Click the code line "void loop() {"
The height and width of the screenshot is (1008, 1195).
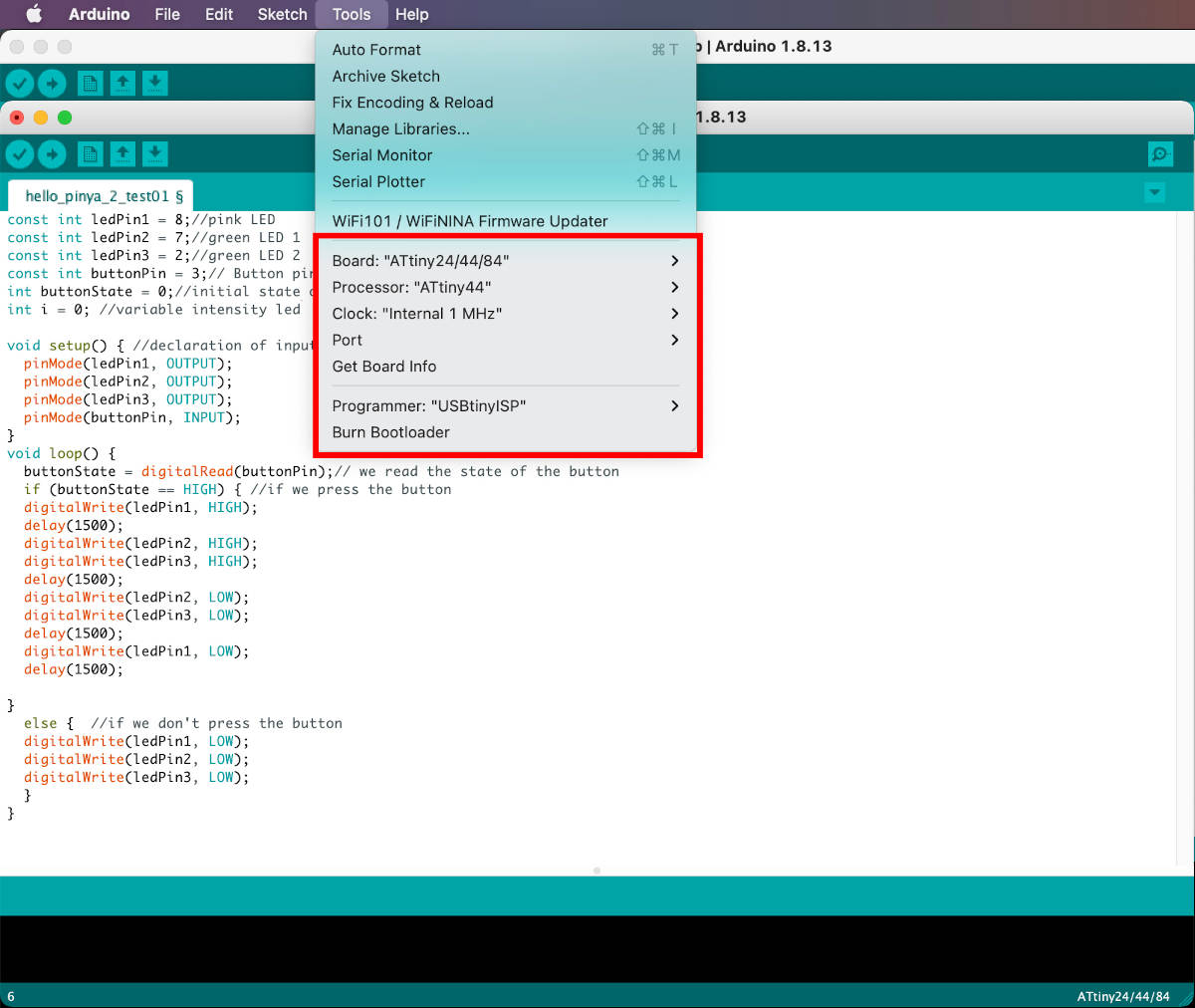(x=62, y=453)
